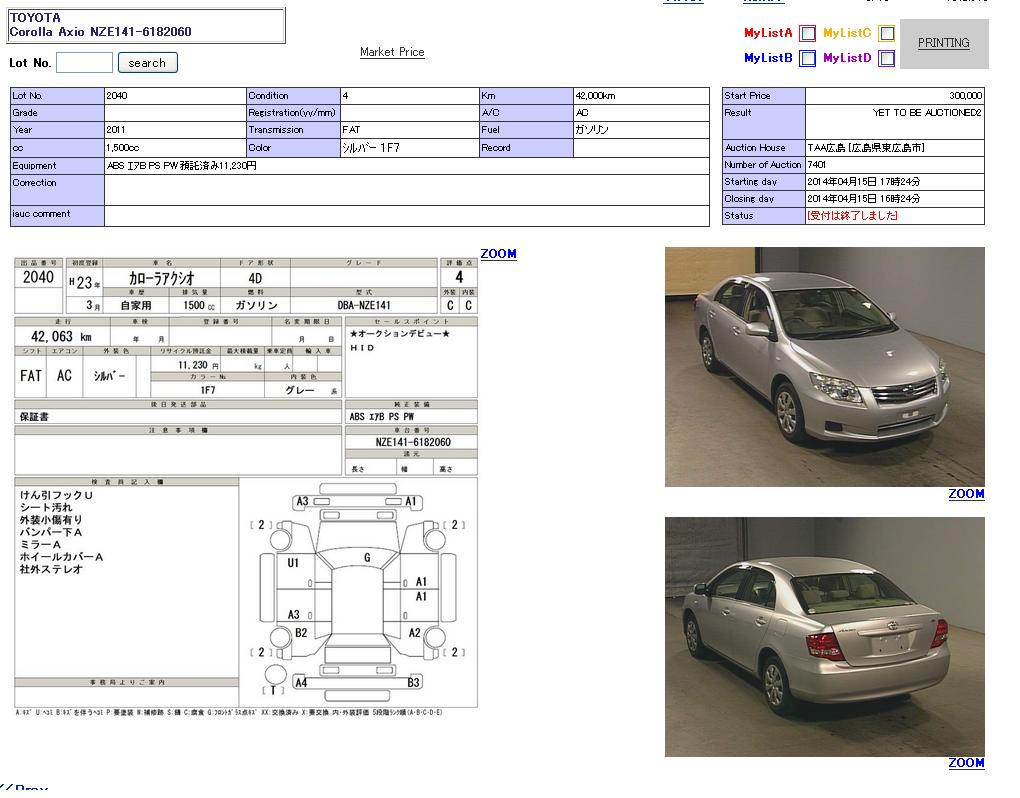This screenshot has height=798, width=1020.
Task: Click ZOOM link under front car photo
Action: click(966, 494)
